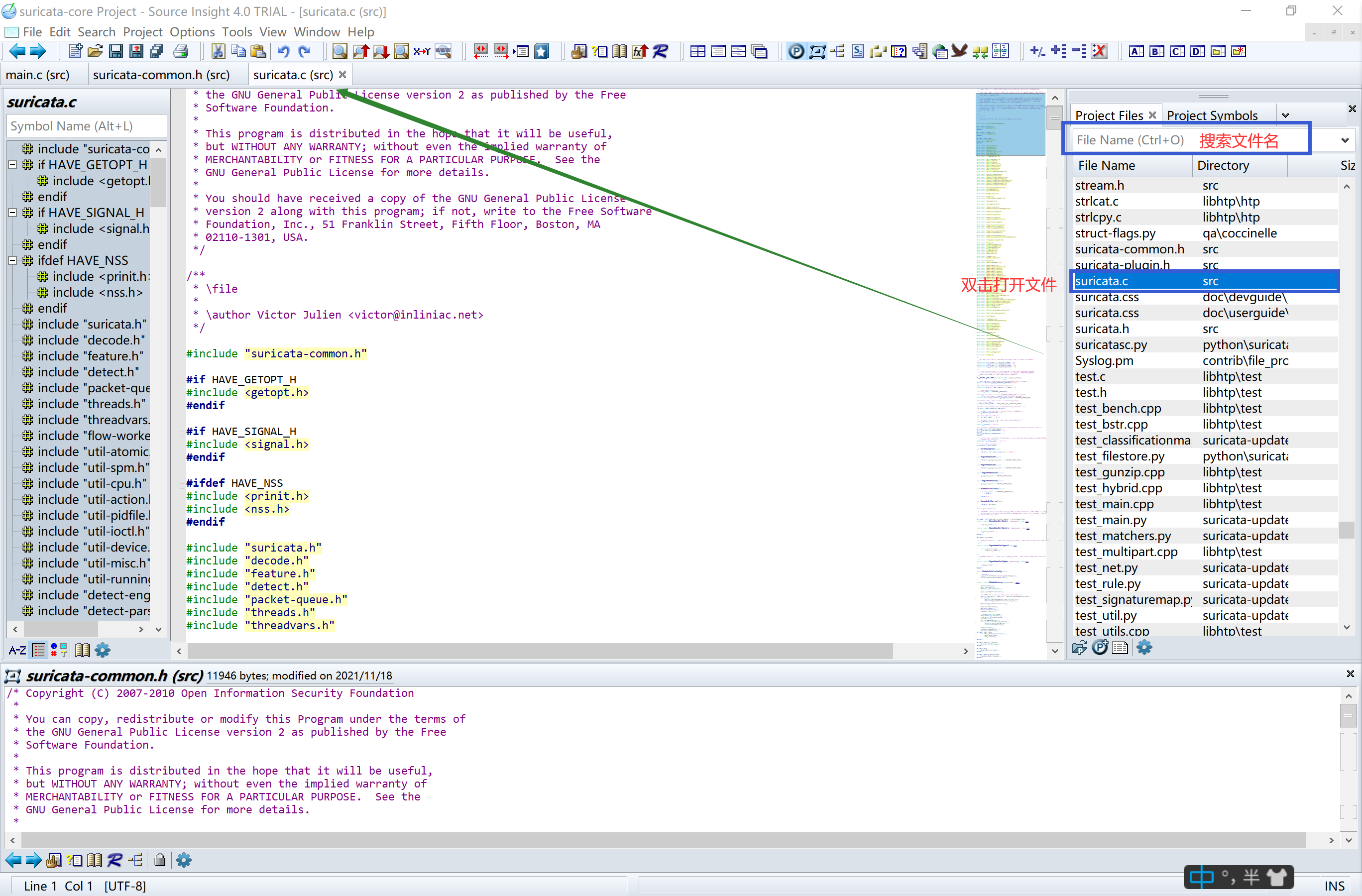
Task: Click the Print file icon
Action: (x=181, y=51)
